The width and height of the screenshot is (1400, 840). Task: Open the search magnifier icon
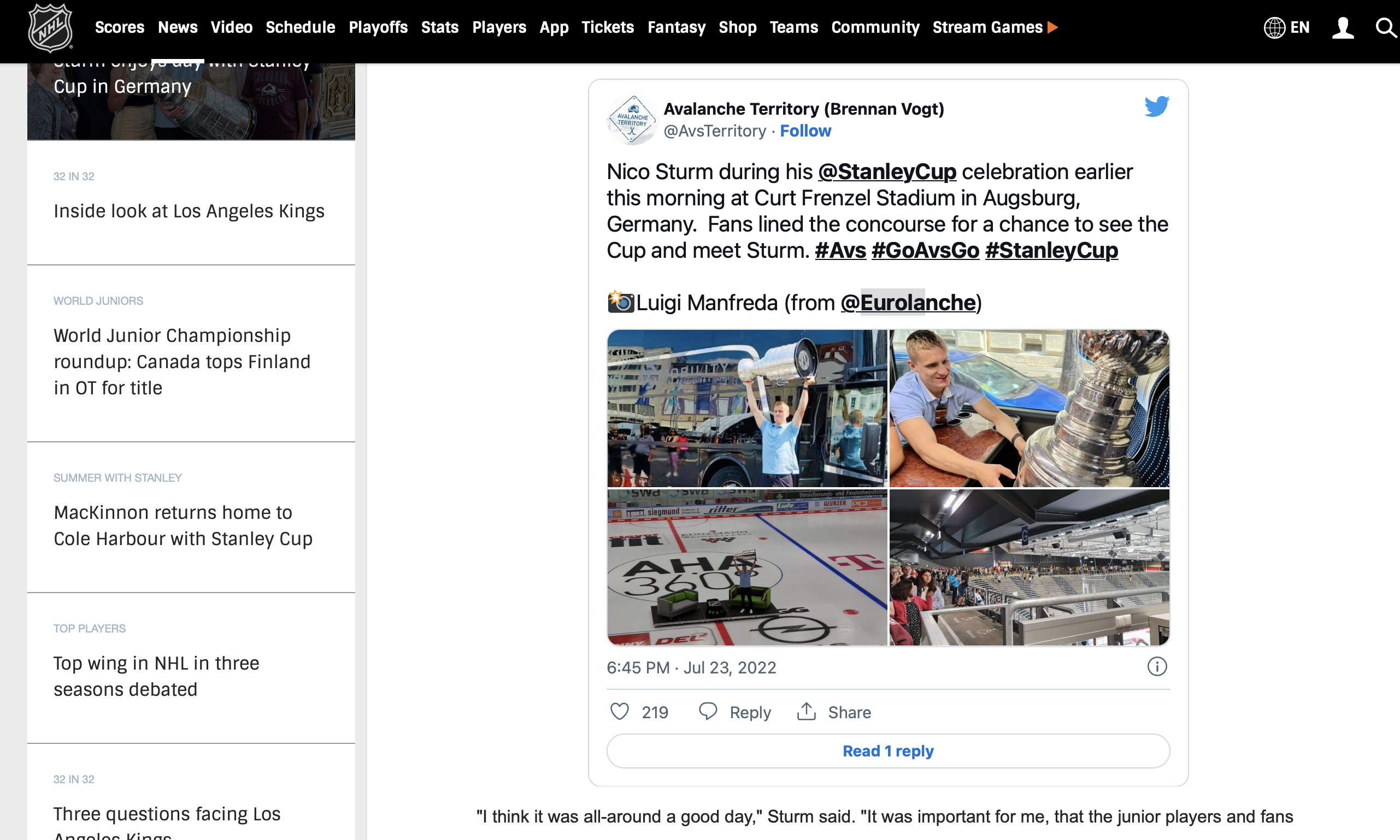pyautogui.click(x=1386, y=28)
